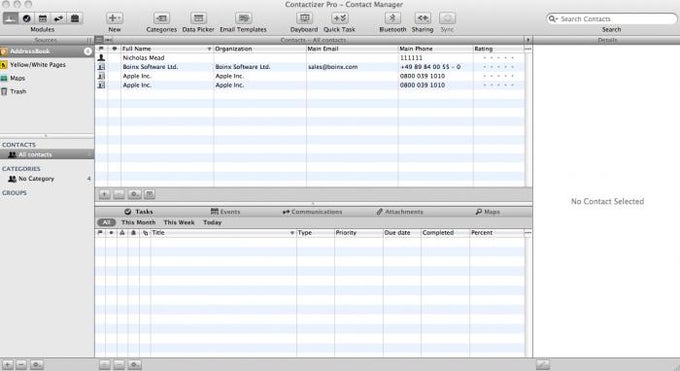Add contact with plus button below list

105,194
